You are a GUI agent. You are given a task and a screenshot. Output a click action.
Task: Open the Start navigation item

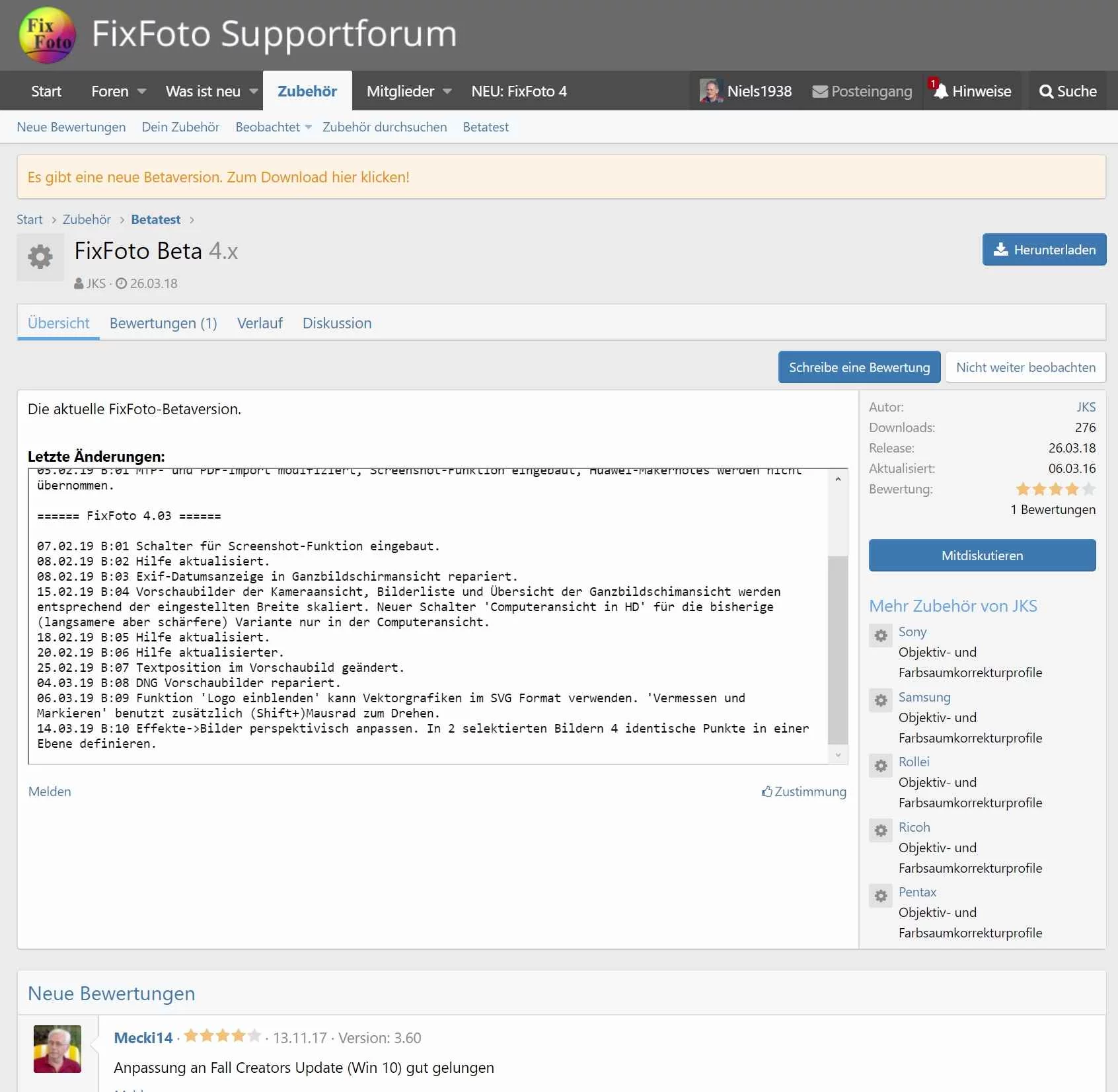point(46,91)
